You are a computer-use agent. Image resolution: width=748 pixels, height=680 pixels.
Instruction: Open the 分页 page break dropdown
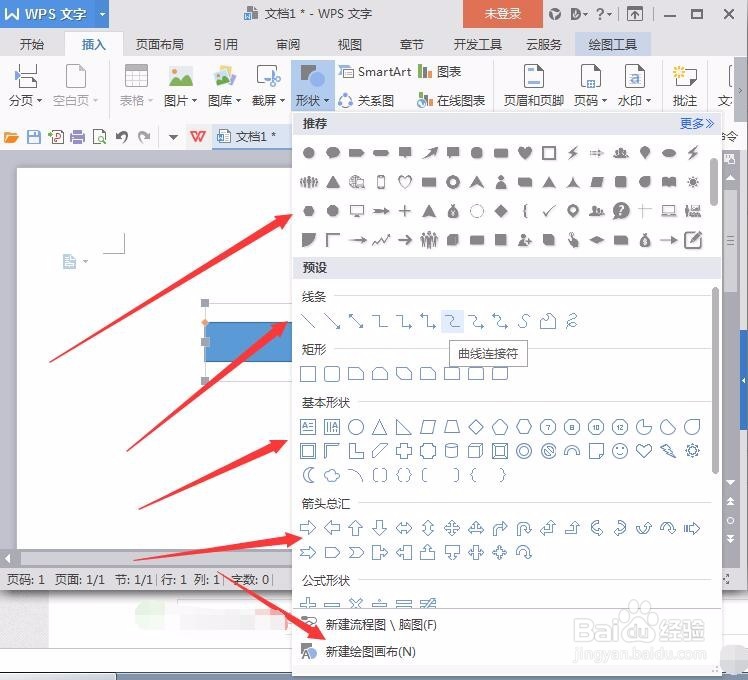click(25, 86)
